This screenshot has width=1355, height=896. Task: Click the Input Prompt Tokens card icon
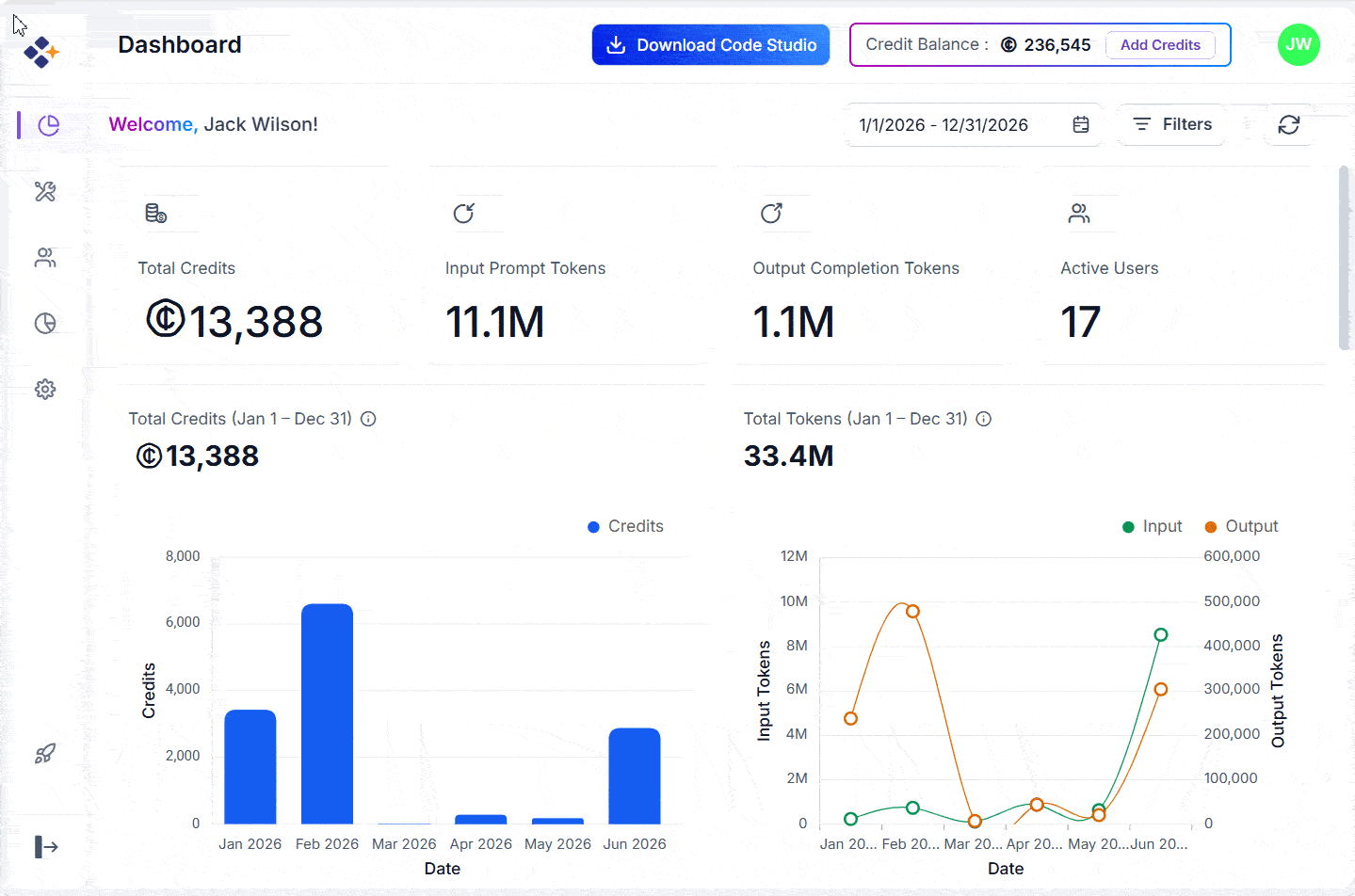(463, 214)
